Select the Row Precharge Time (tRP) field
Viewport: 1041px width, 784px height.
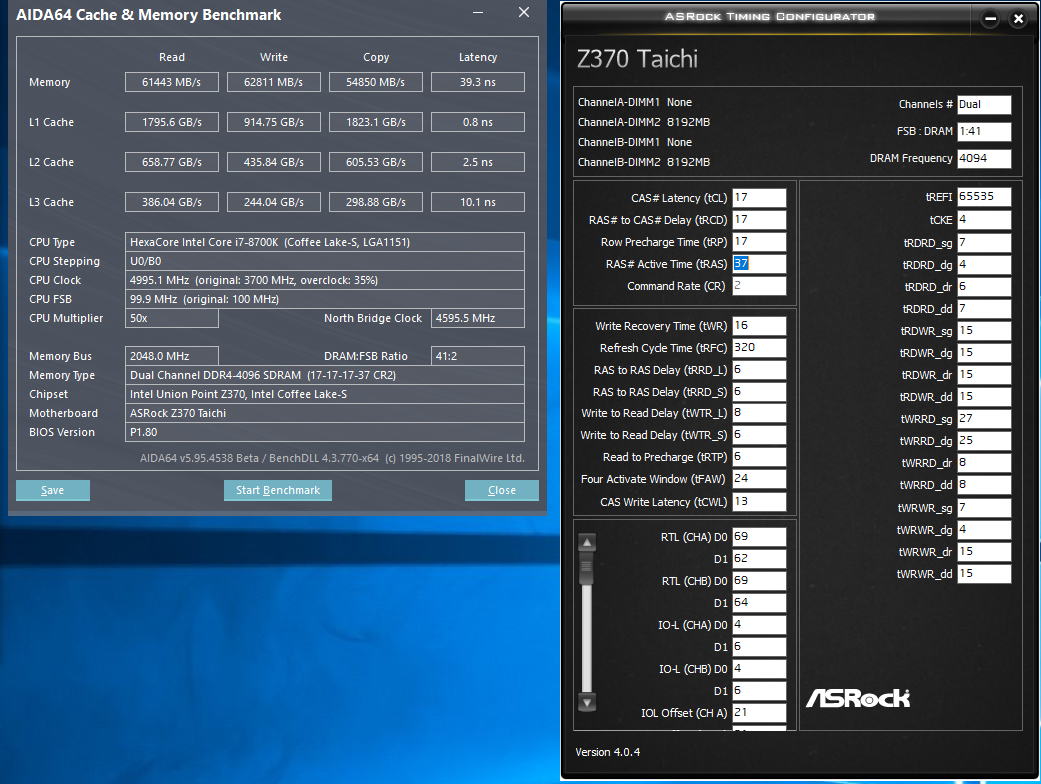tap(759, 242)
